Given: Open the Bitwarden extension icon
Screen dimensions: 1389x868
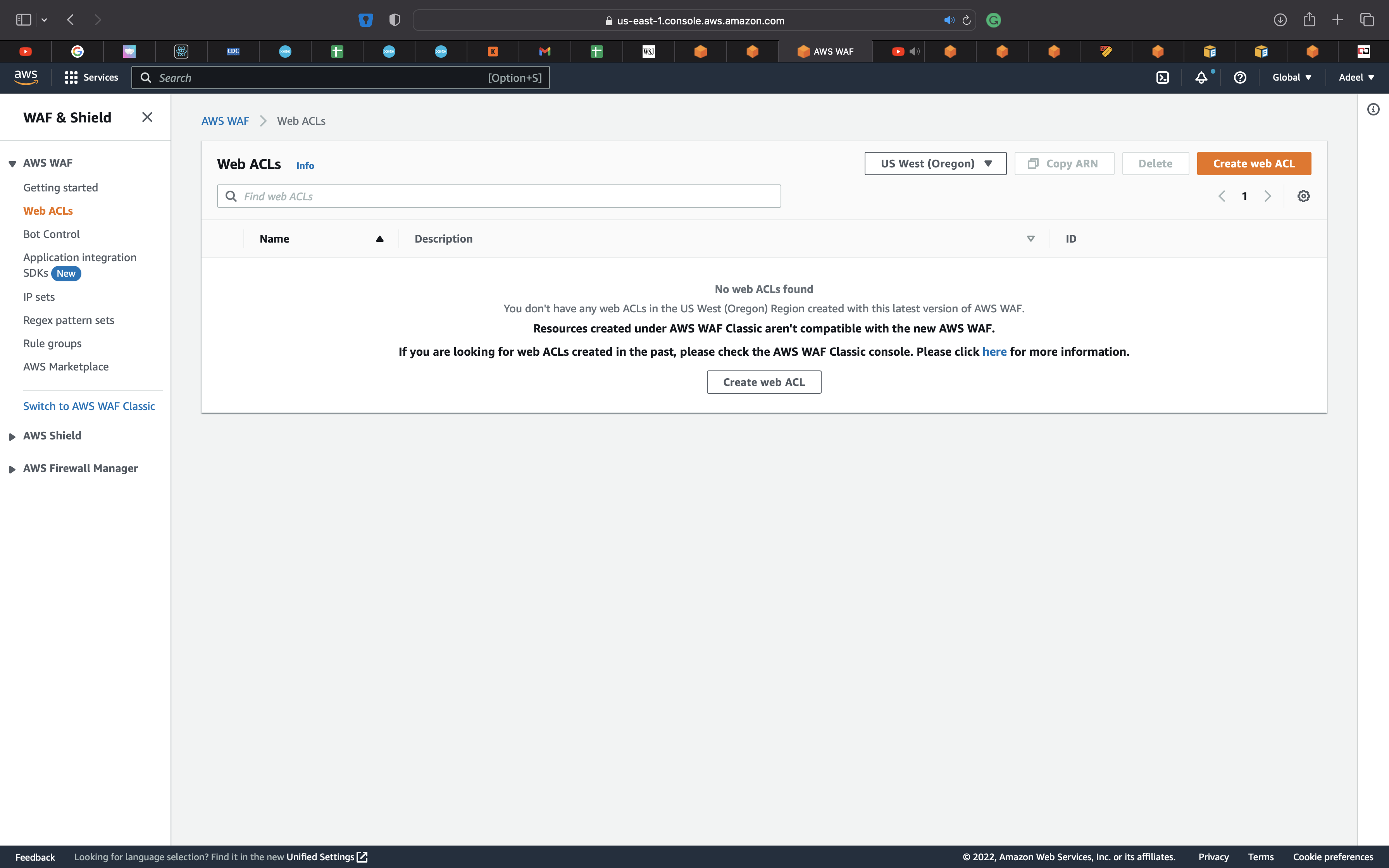Looking at the screenshot, I should point(365,20).
